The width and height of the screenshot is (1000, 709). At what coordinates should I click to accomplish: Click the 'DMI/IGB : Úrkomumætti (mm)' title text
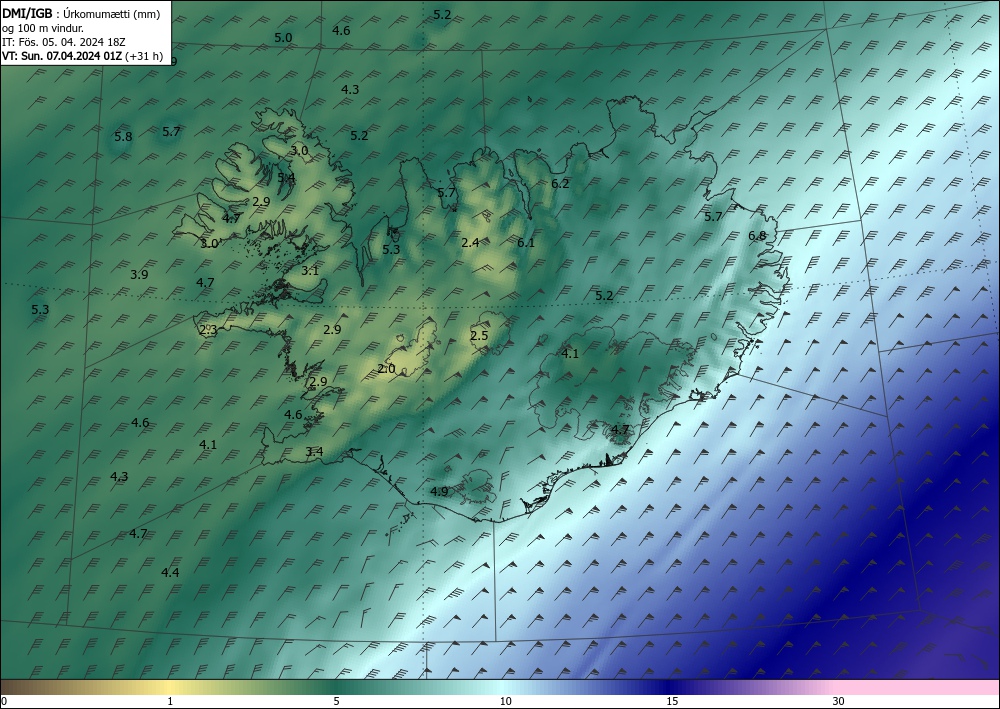pyautogui.click(x=81, y=13)
